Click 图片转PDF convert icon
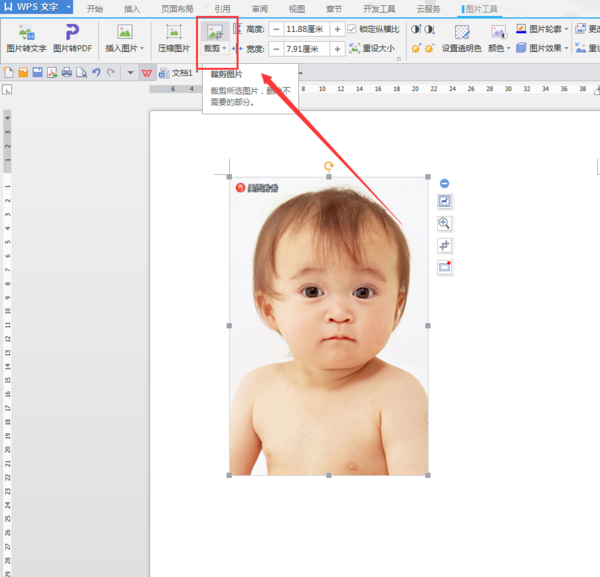 tap(73, 38)
